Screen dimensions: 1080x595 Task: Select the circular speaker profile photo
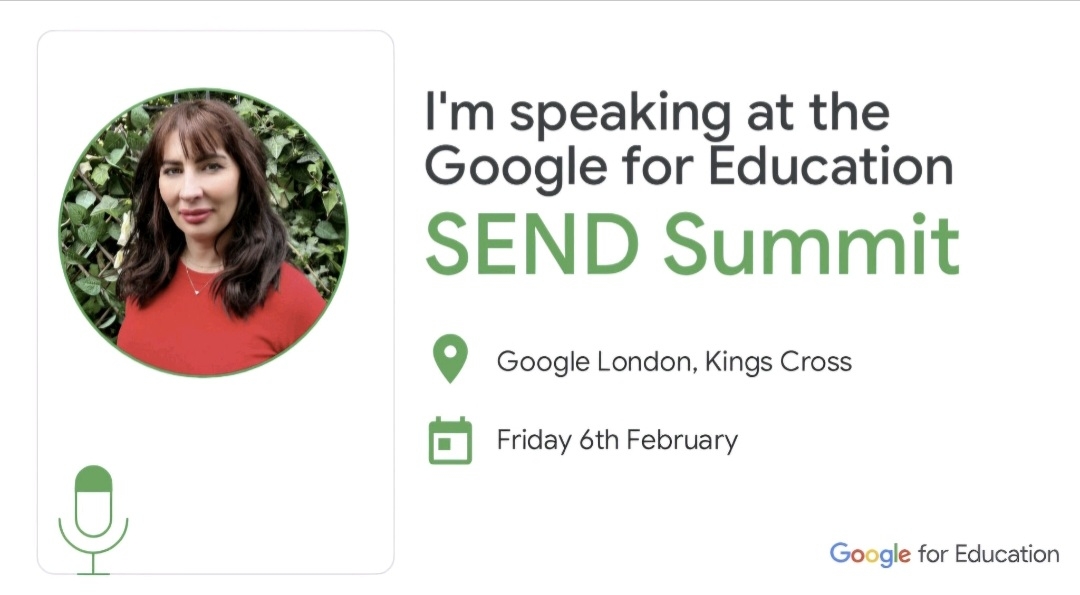click(203, 232)
